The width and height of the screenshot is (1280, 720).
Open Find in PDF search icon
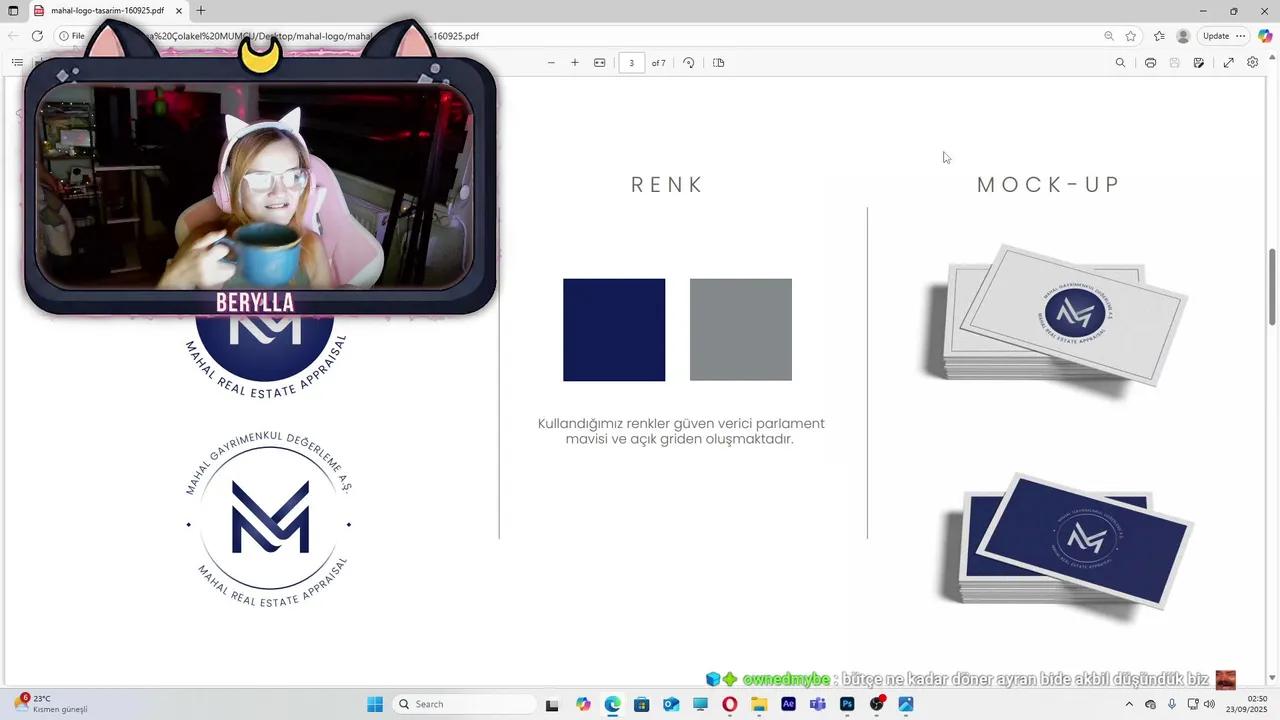[x=1120, y=63]
